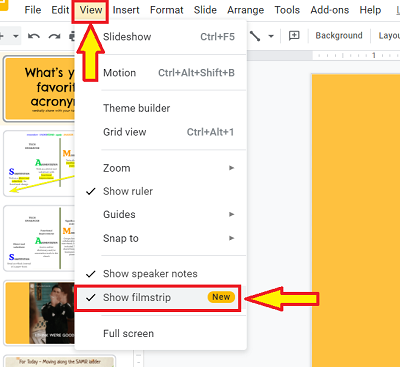Viewport: 400px width, 367px height.
Task: Select the Line tool icon
Action: [x=255, y=36]
